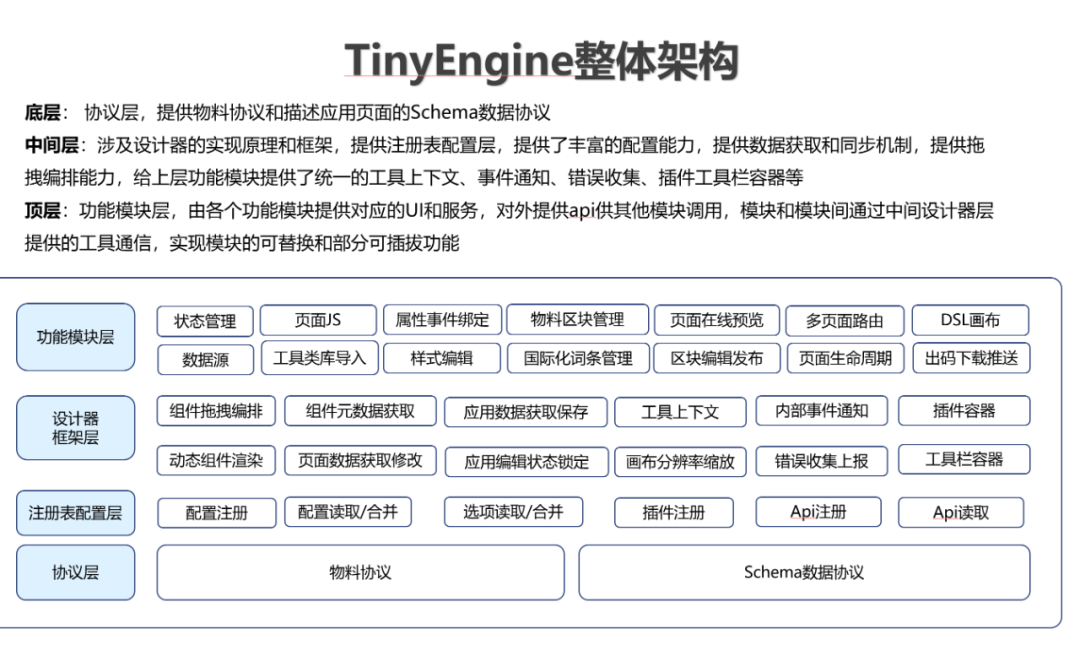
Task: Pick the 画布分辨率缩放 box
Action: 680,462
